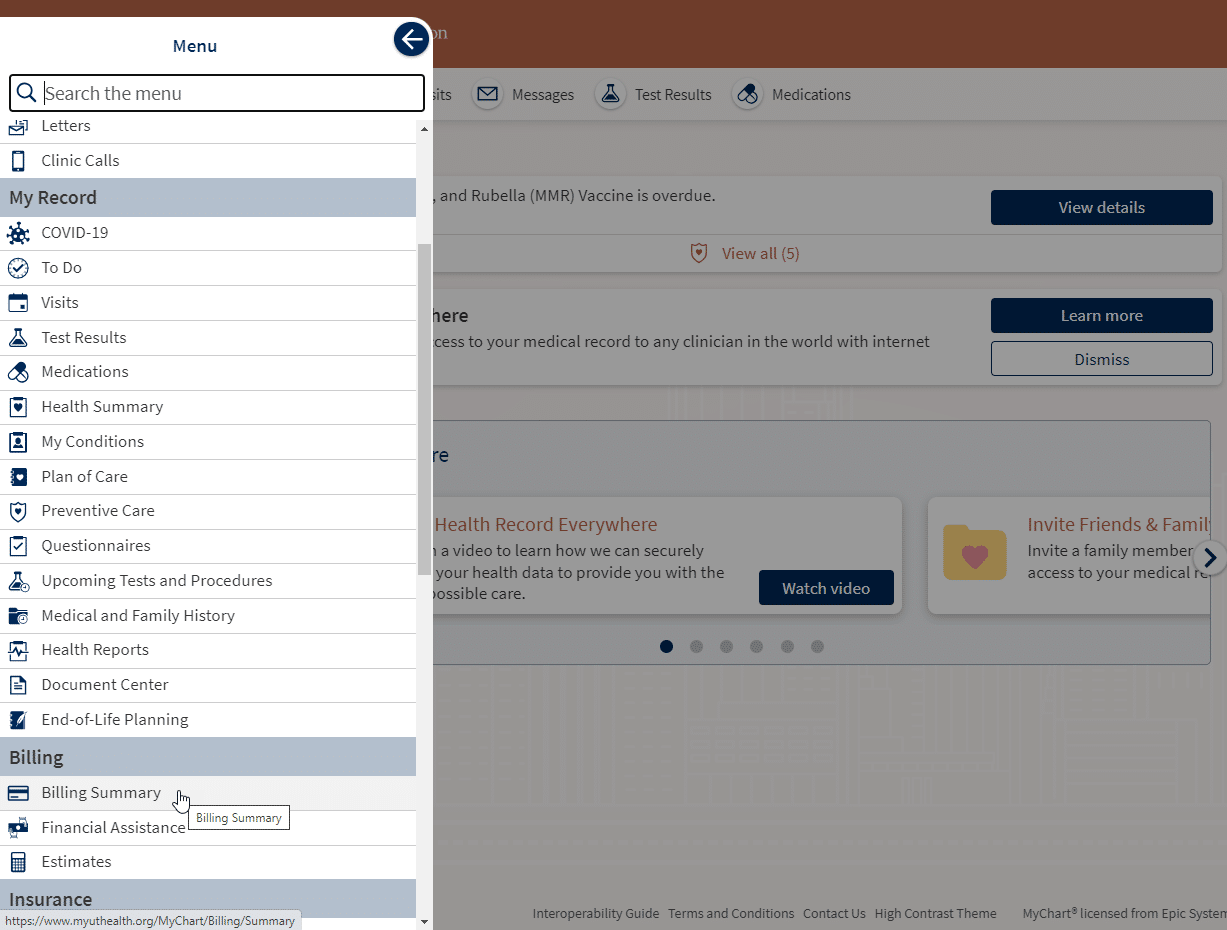Screen dimensions: 1227x930
Task: Click the Messages envelope icon in top bar
Action: point(487,95)
